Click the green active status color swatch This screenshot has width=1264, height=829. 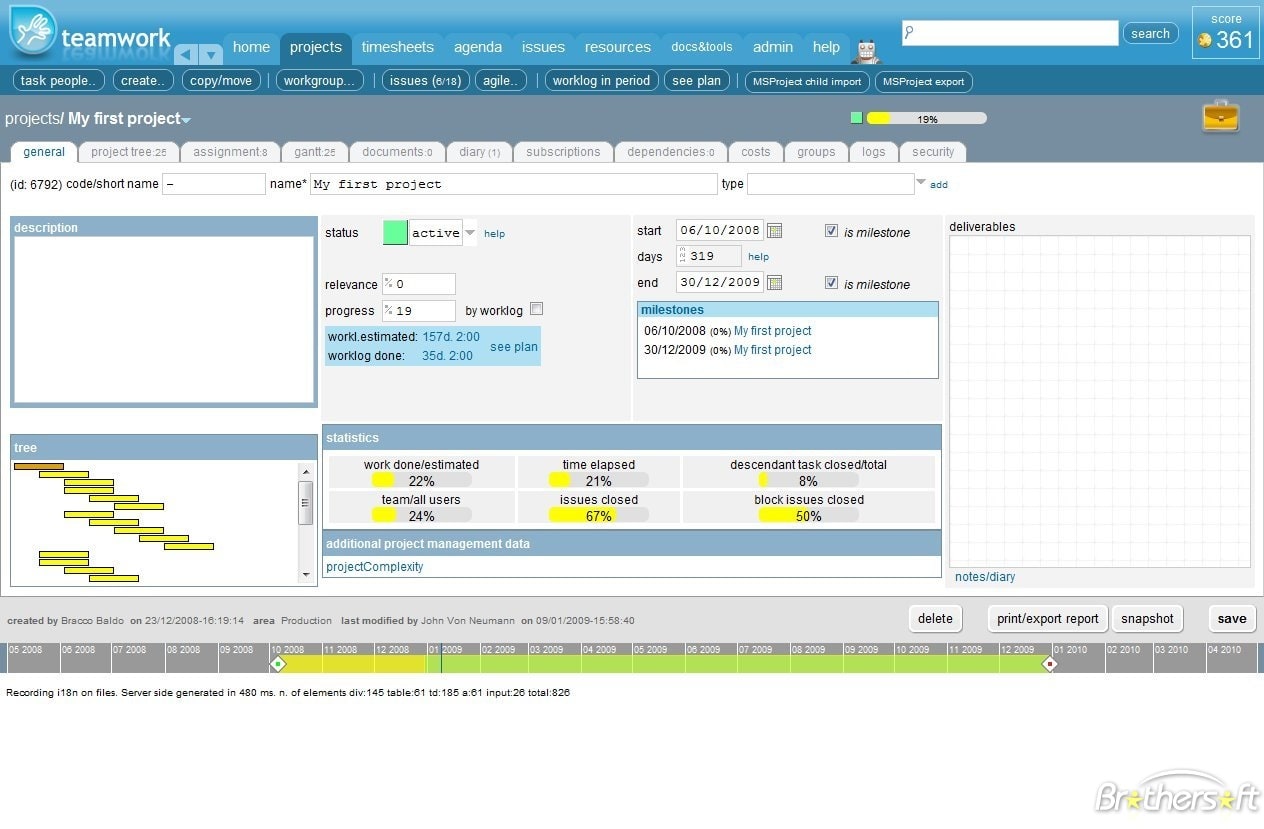395,233
